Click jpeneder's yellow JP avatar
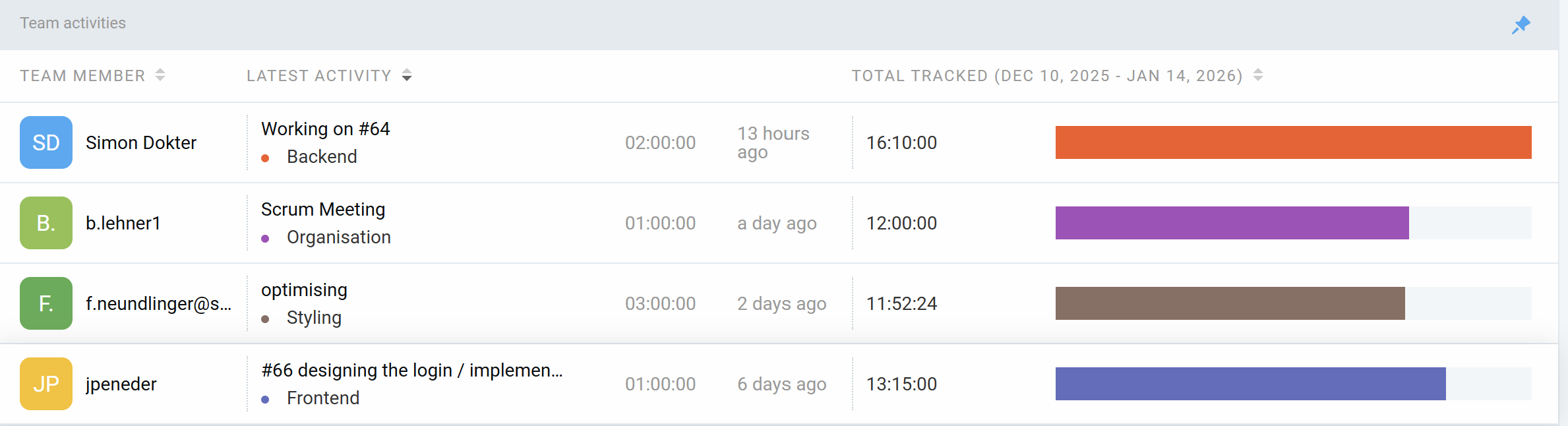The width and height of the screenshot is (1568, 426). 46,384
